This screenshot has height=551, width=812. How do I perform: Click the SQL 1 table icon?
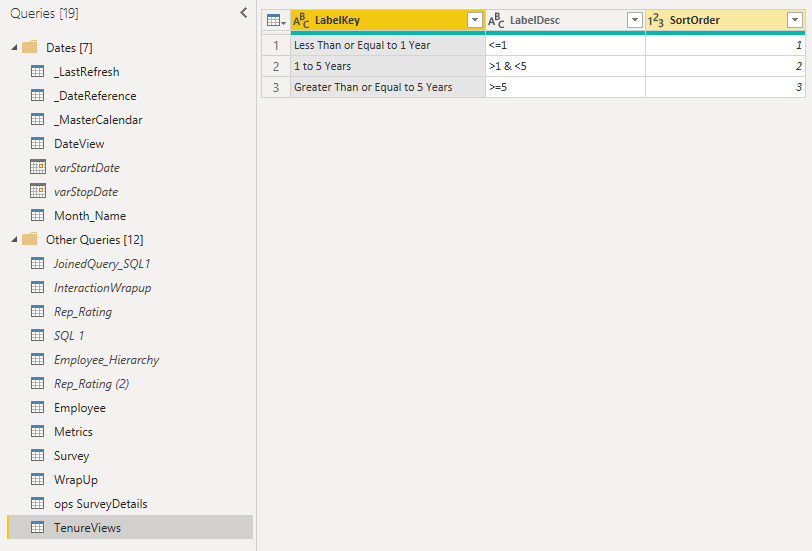tap(38, 336)
